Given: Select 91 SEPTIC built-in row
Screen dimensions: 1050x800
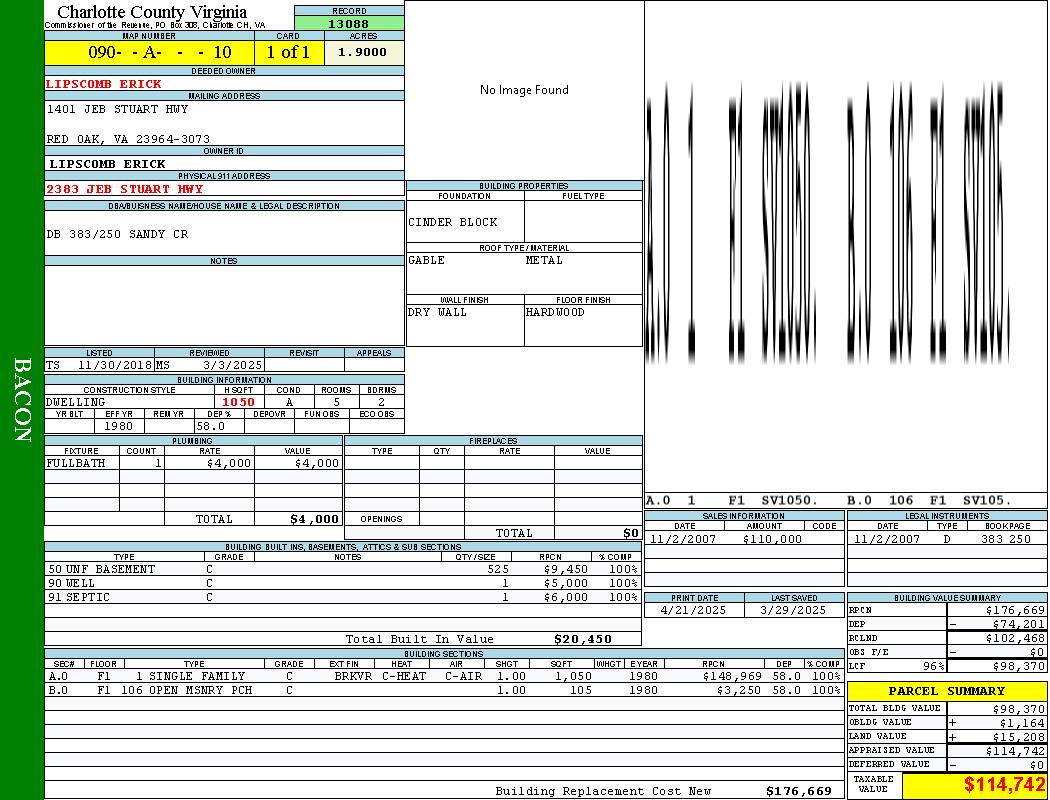Looking at the screenshot, I should click(343, 598).
